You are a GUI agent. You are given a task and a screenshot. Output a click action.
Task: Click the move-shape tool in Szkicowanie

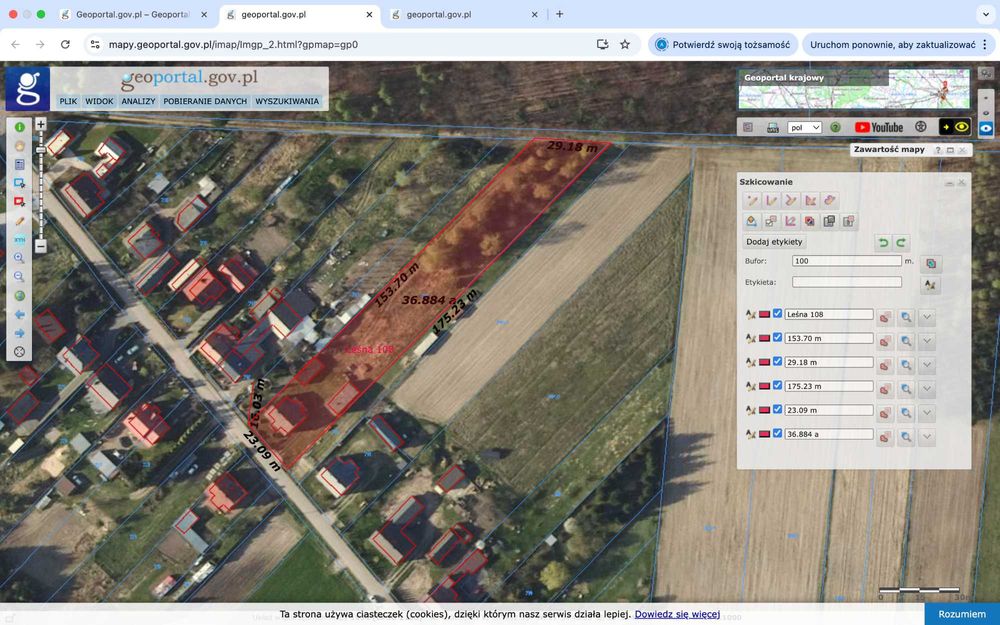[x=771, y=221]
